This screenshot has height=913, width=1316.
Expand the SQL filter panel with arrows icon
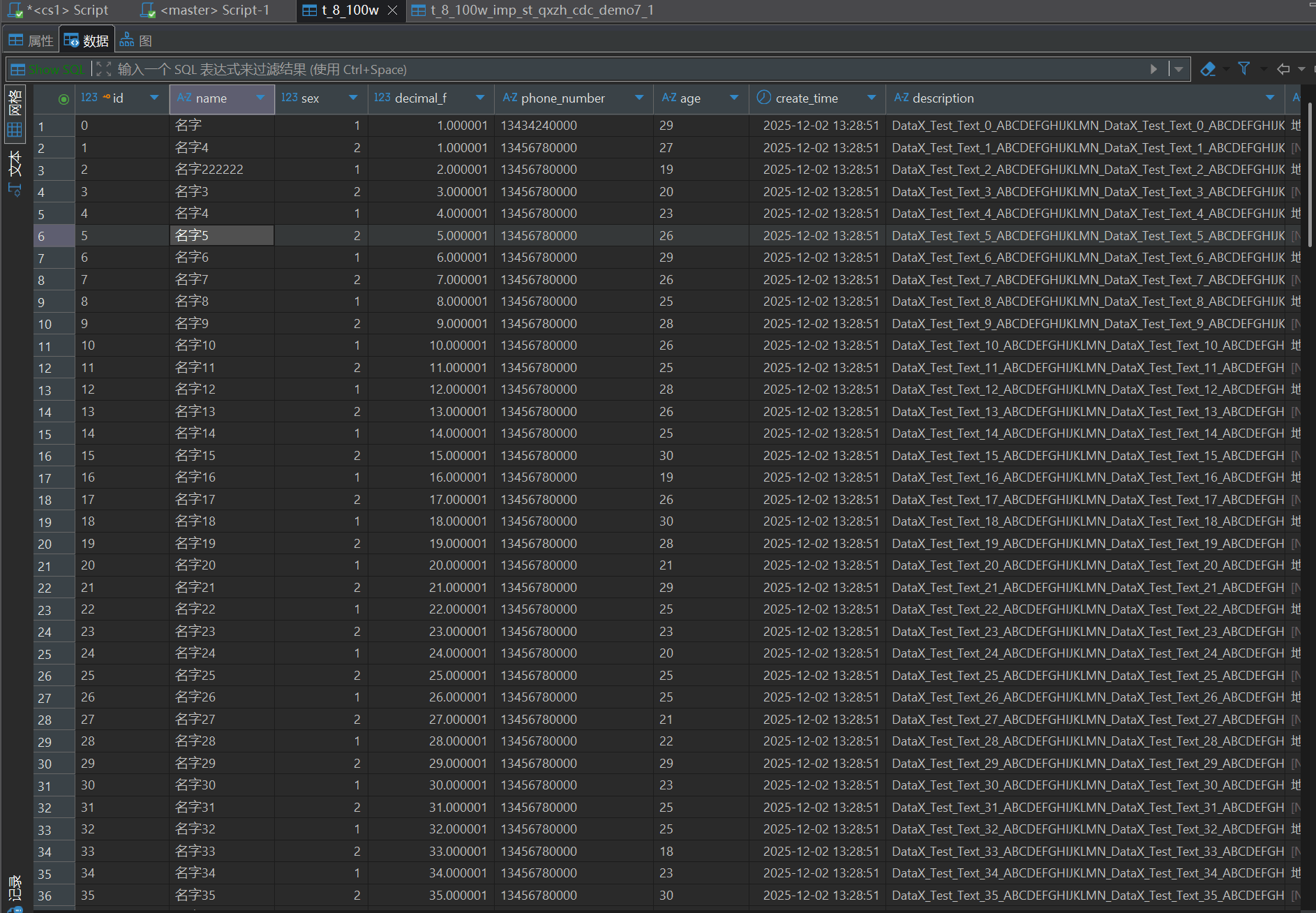(103, 69)
